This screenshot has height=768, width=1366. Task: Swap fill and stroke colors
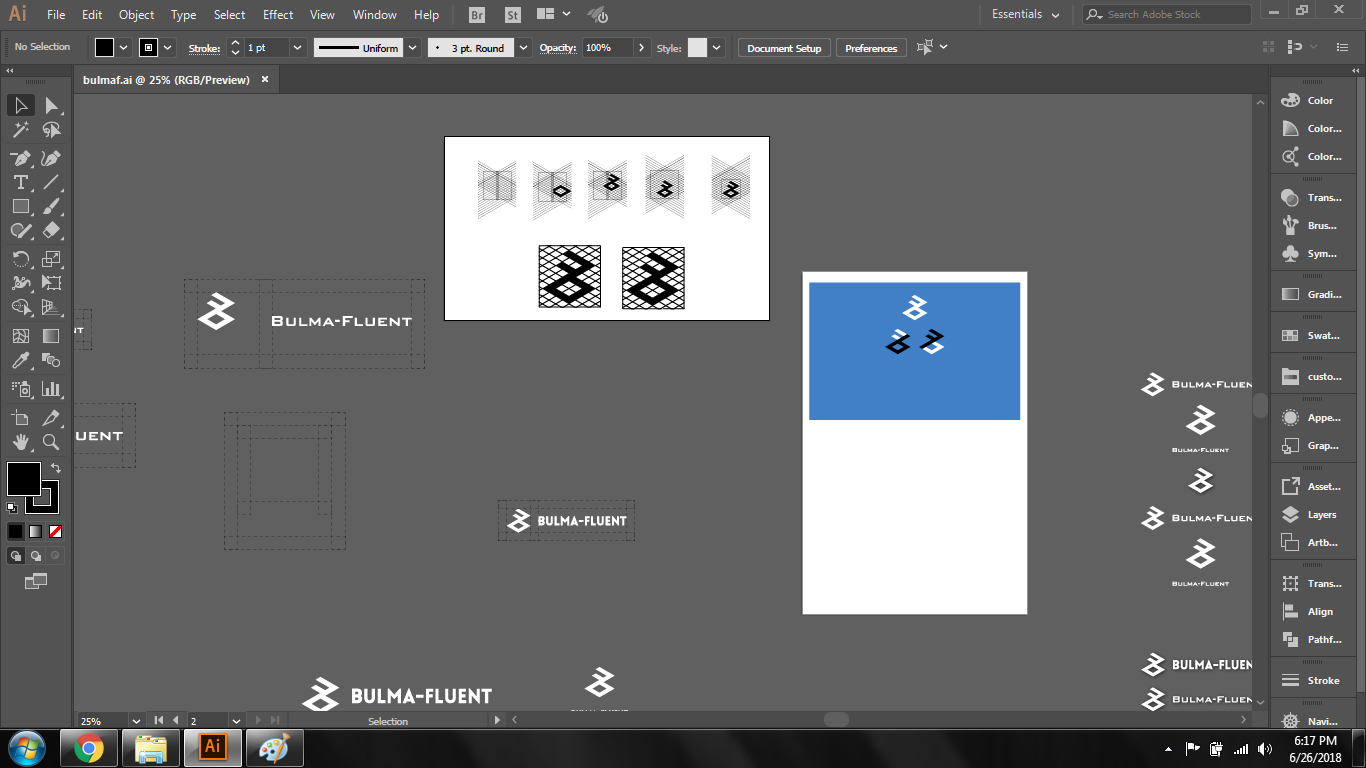point(56,467)
